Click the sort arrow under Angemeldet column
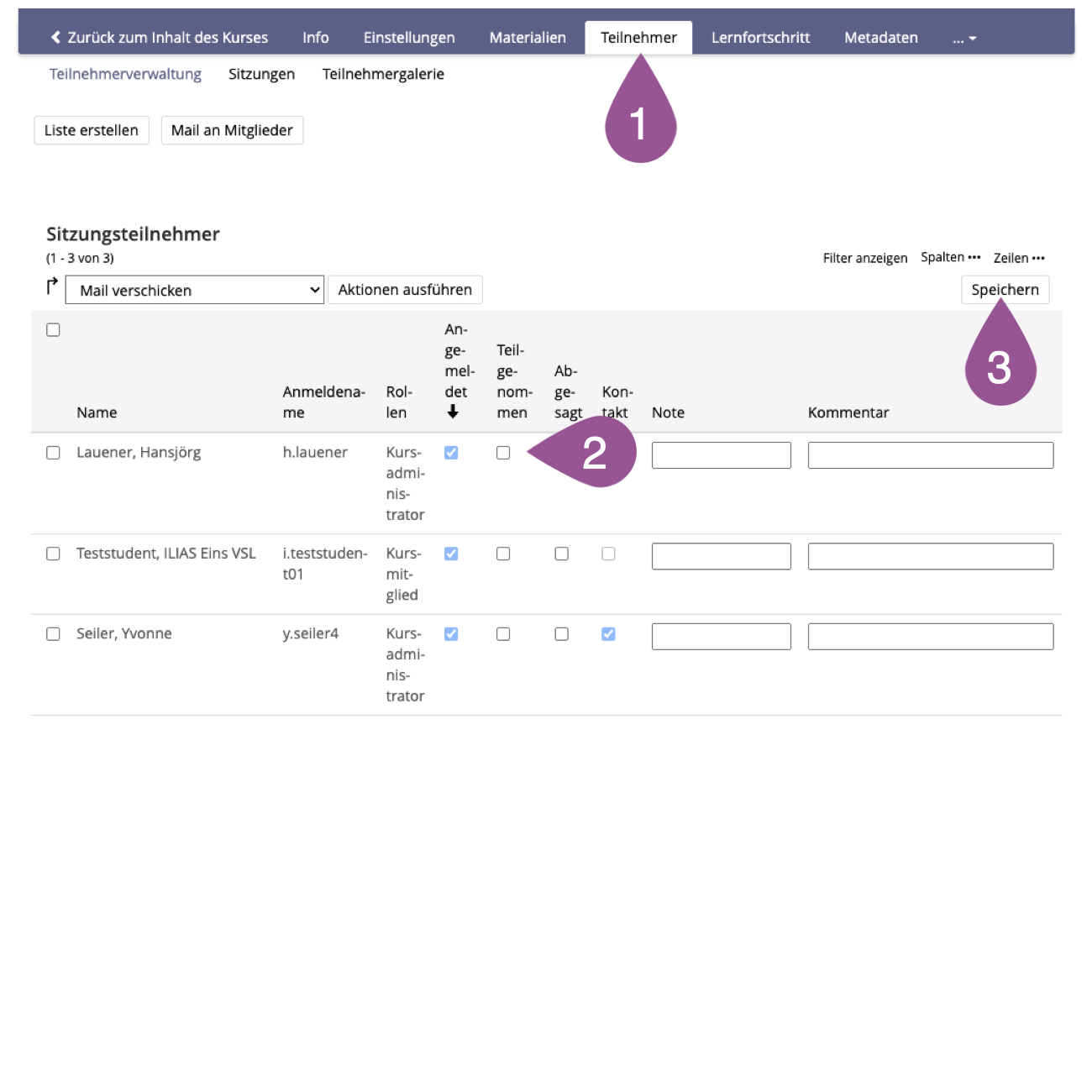 coord(453,412)
